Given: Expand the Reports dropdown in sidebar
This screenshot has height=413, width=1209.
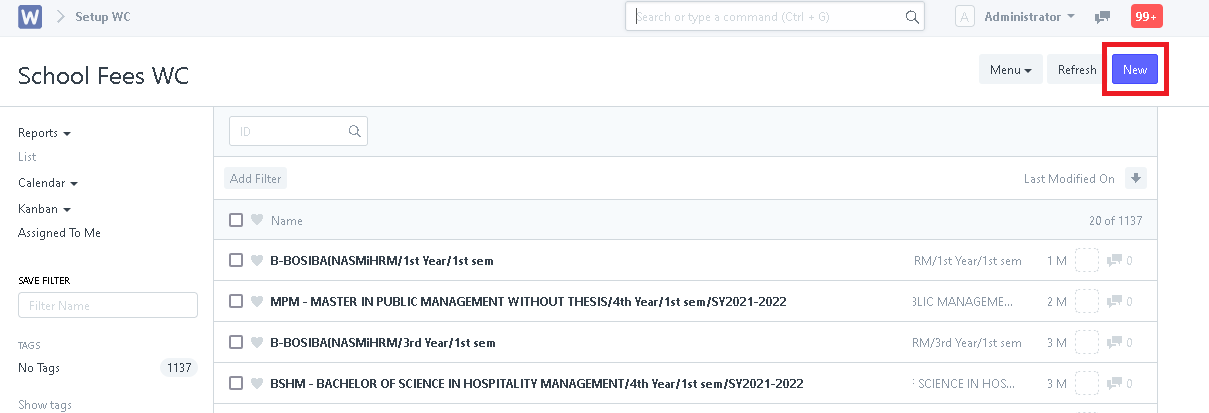Looking at the screenshot, I should tap(44, 133).
